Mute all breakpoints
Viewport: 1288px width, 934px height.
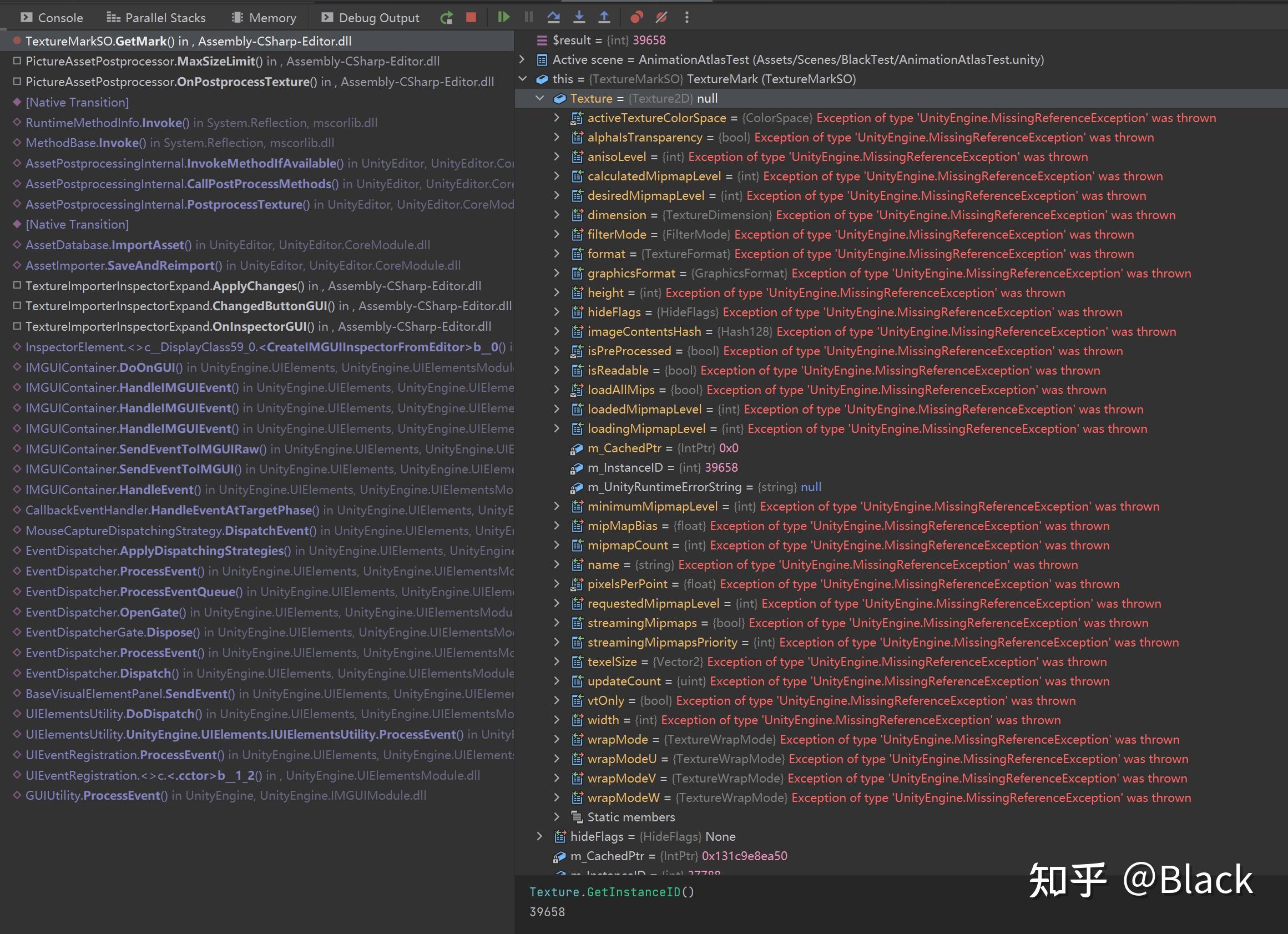(660, 17)
